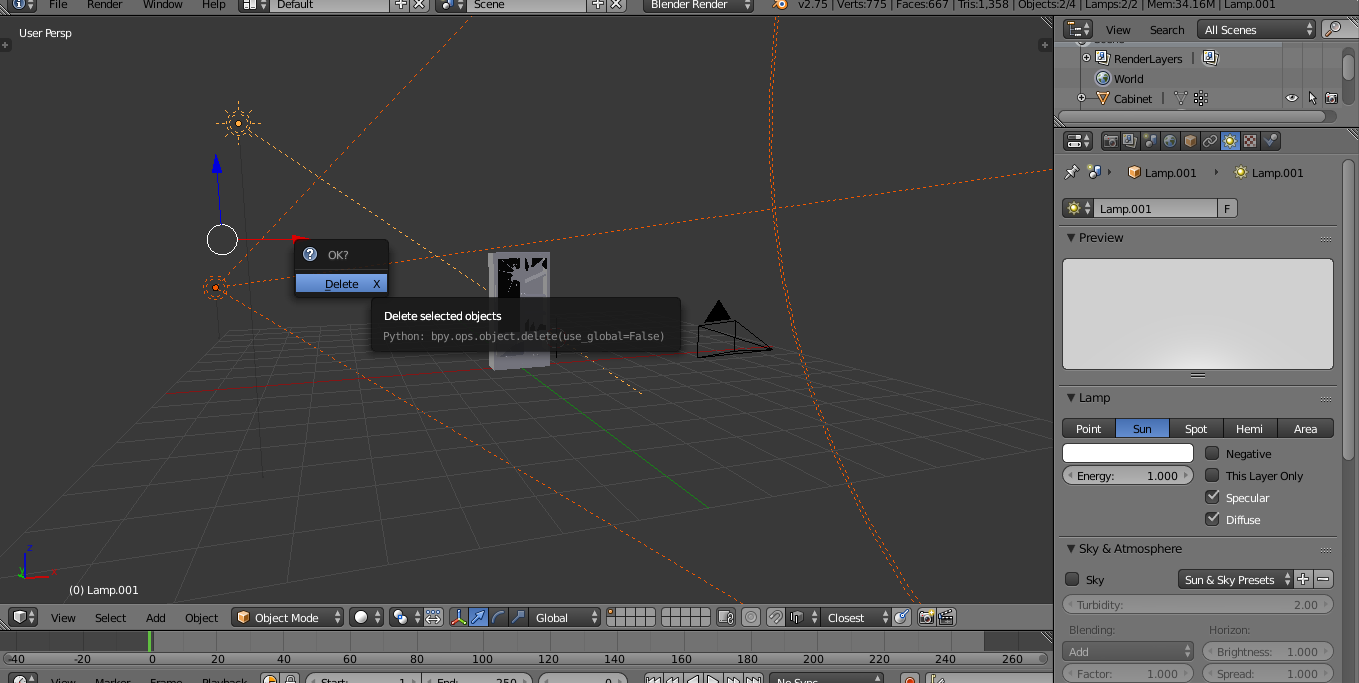This screenshot has width=1359, height=683.
Task: Open the World properties globe tab
Action: (x=1170, y=141)
